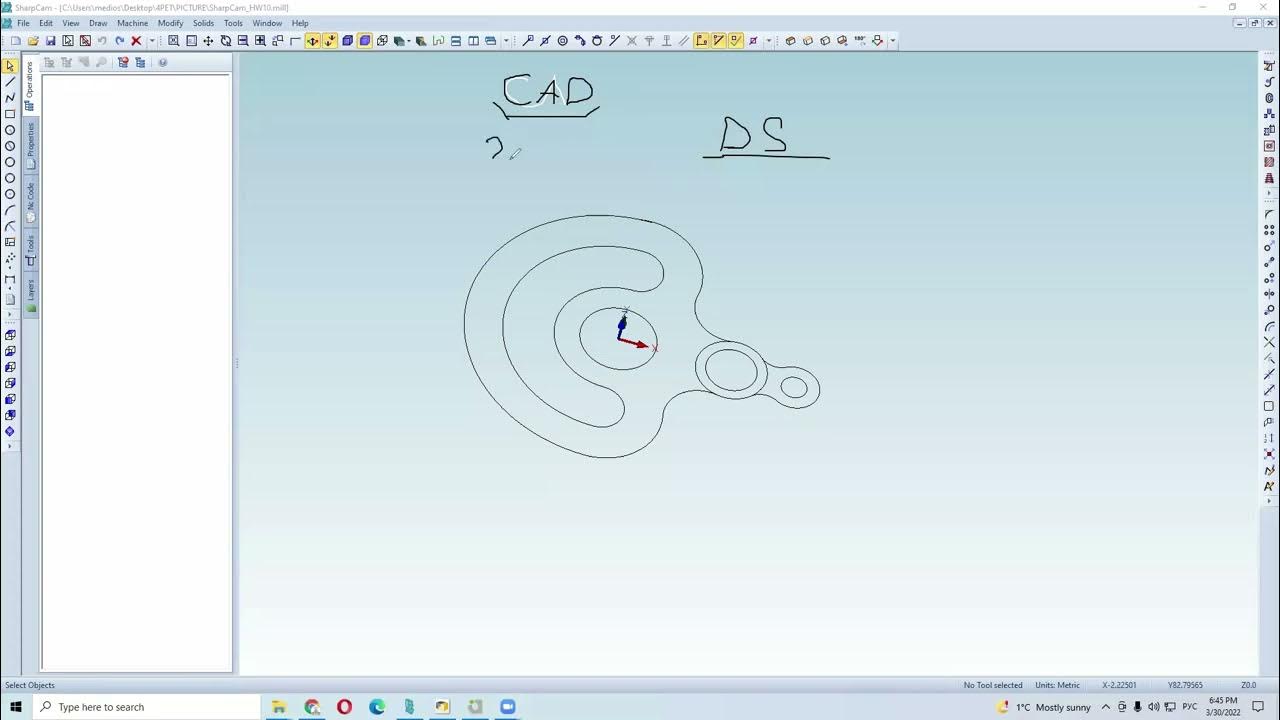This screenshot has width=1280, height=720.
Task: Create a new file from the toolbar
Action: tap(16, 41)
